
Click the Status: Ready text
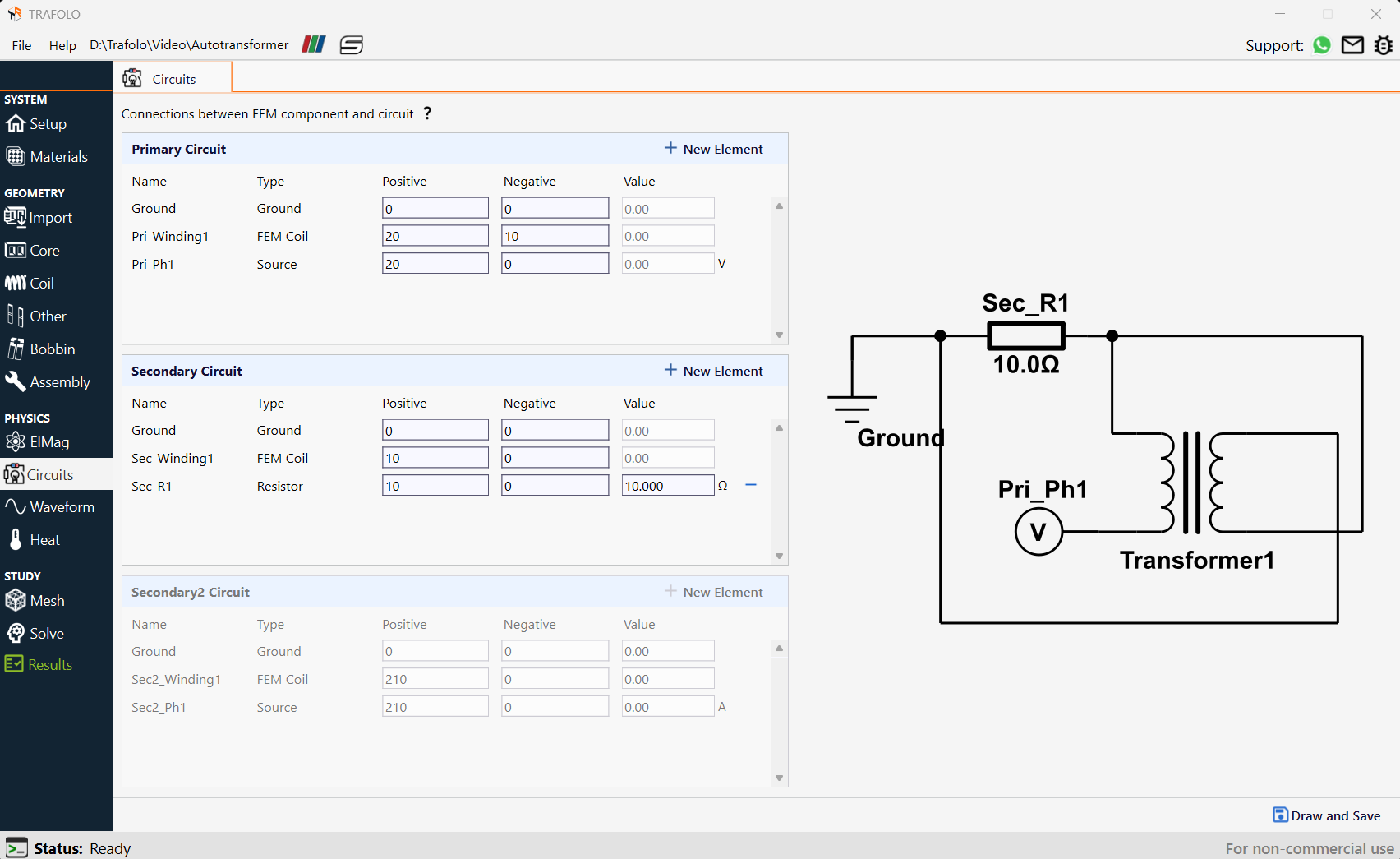(82, 848)
